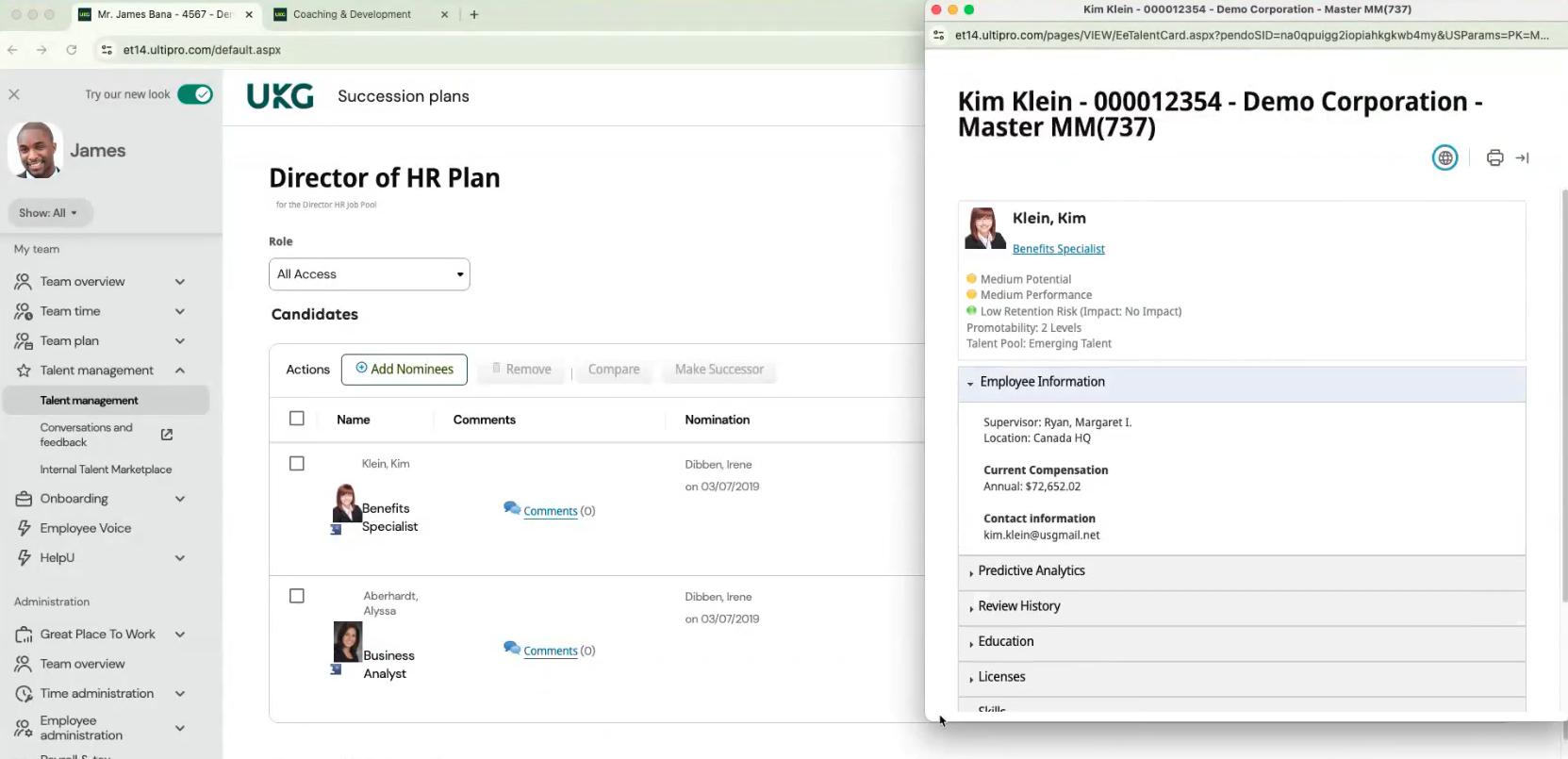Image resolution: width=1568 pixels, height=759 pixels.
Task: Click the Add Nominees button
Action: pos(404,370)
